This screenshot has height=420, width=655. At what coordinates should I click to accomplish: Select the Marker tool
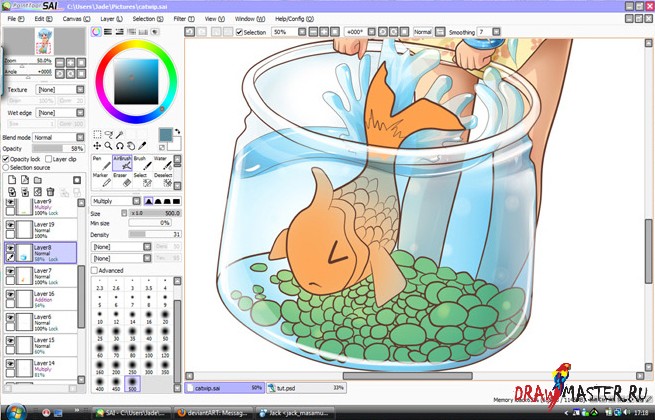(102, 180)
